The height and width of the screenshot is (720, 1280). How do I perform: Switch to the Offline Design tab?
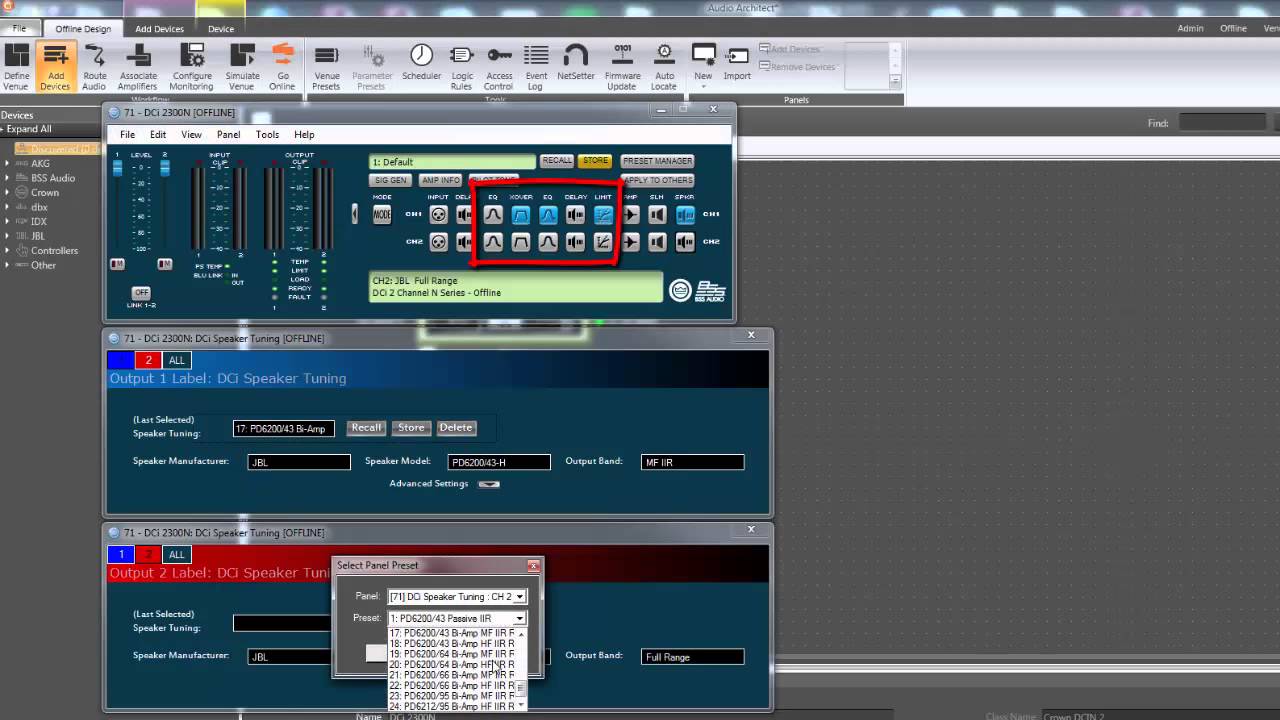[83, 29]
